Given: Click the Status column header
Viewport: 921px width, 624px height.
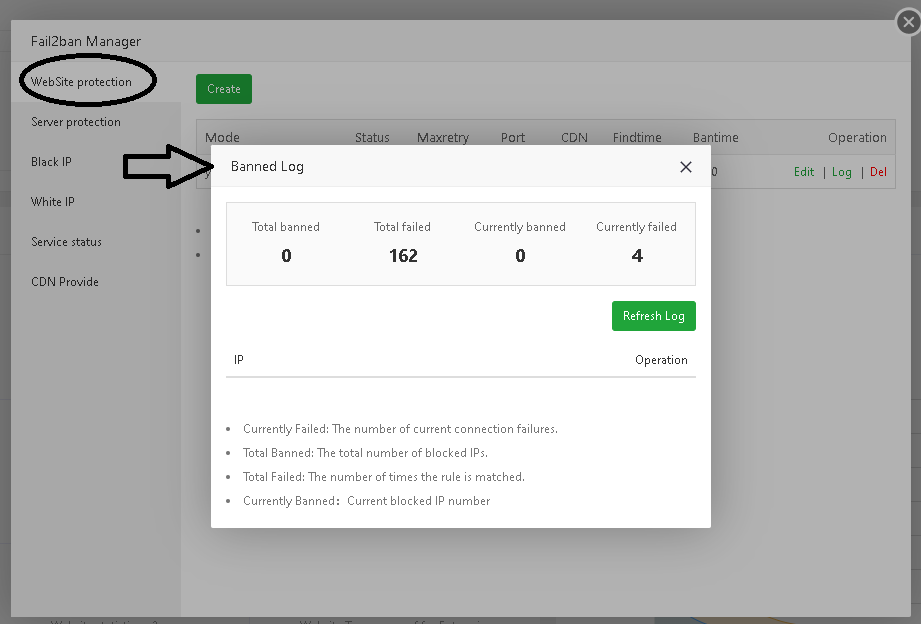Looking at the screenshot, I should 372,137.
